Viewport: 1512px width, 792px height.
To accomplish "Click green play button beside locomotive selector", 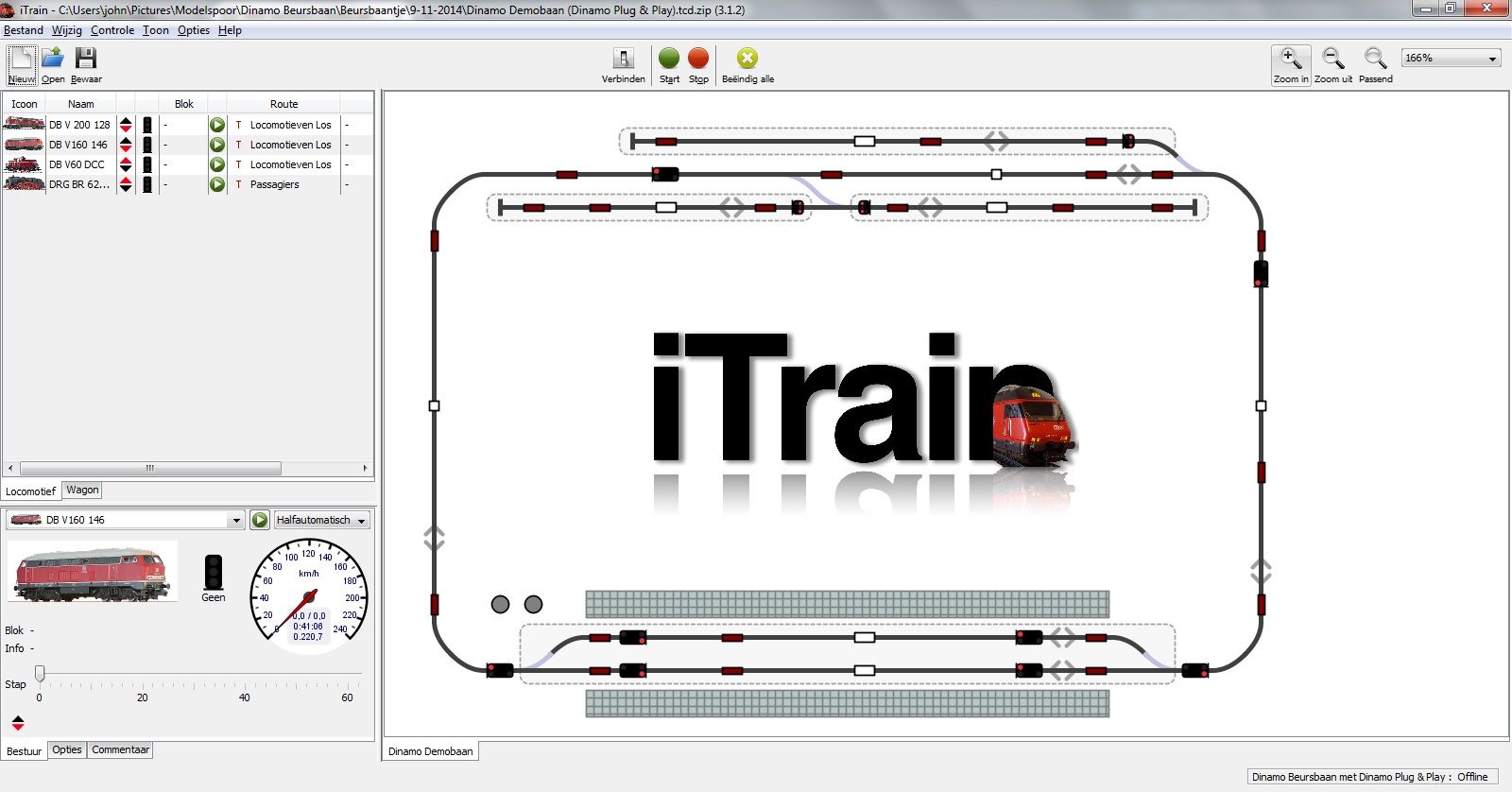I will coord(260,520).
